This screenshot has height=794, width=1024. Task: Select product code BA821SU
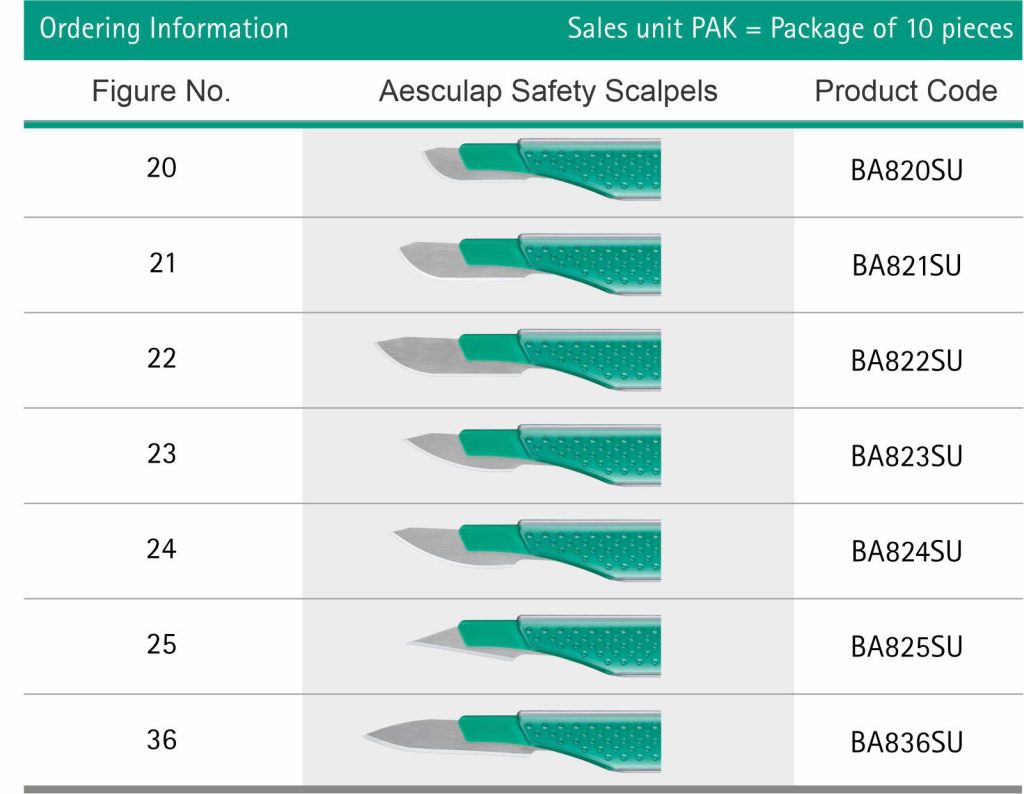tap(906, 266)
